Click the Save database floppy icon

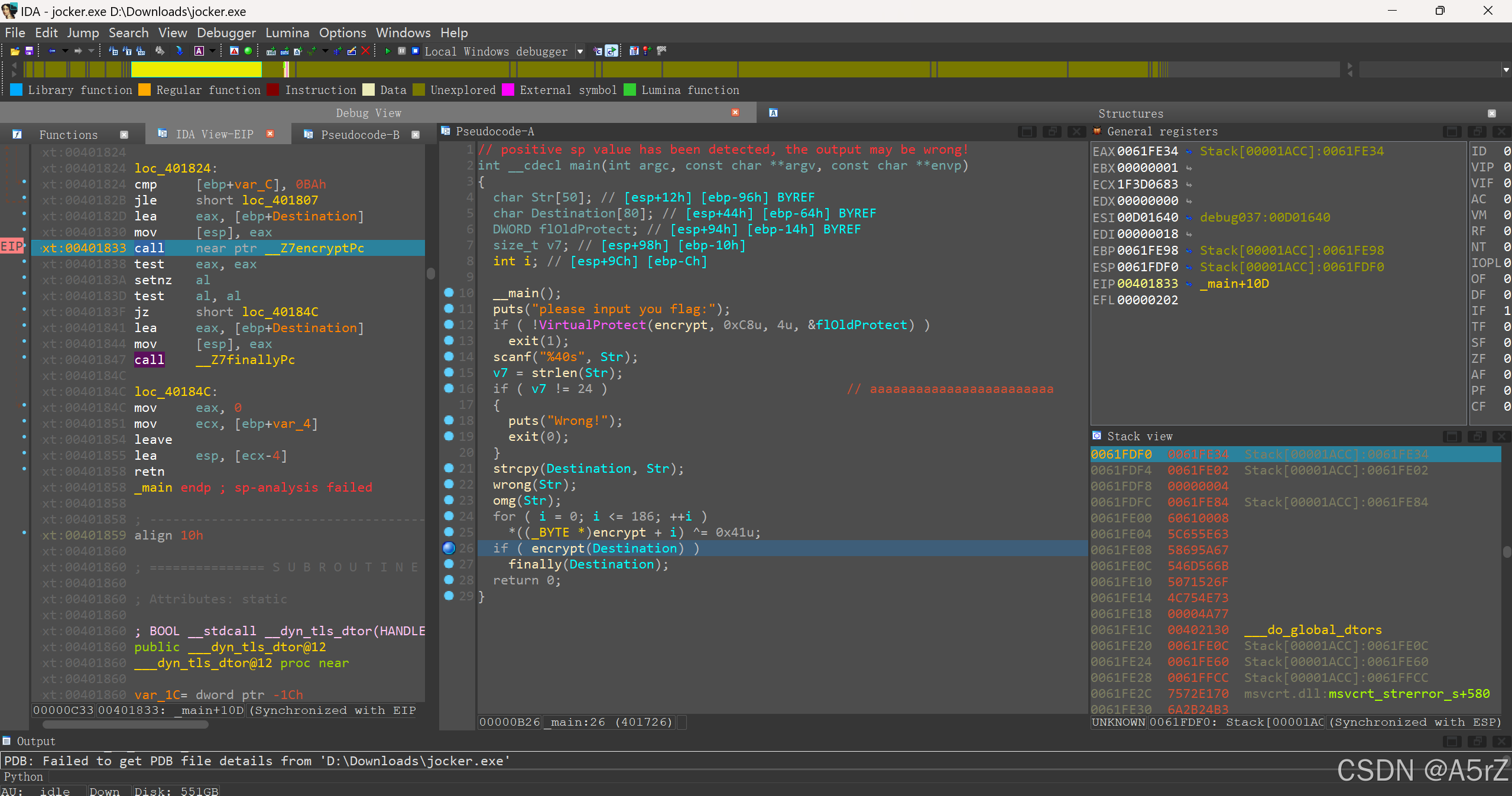28,51
